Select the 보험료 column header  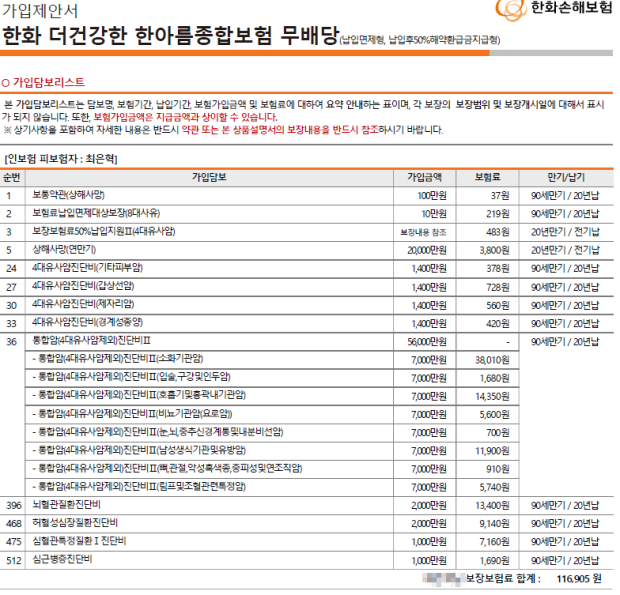(x=488, y=178)
